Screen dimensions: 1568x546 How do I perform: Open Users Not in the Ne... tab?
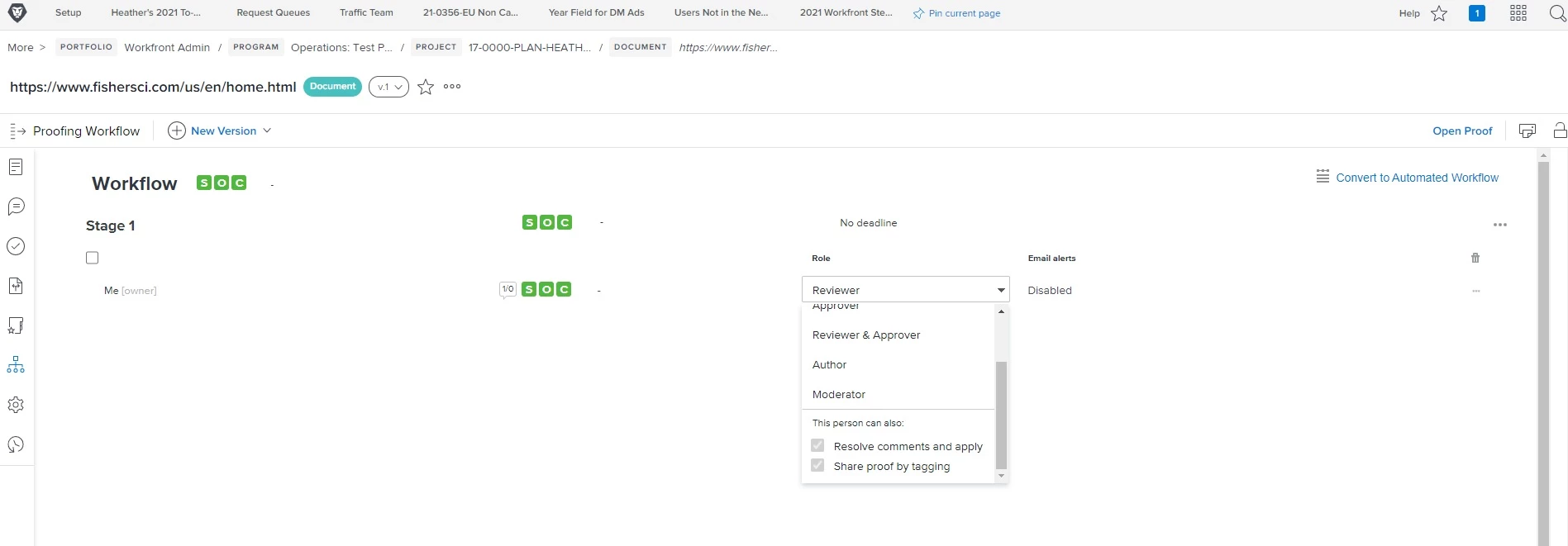point(721,12)
